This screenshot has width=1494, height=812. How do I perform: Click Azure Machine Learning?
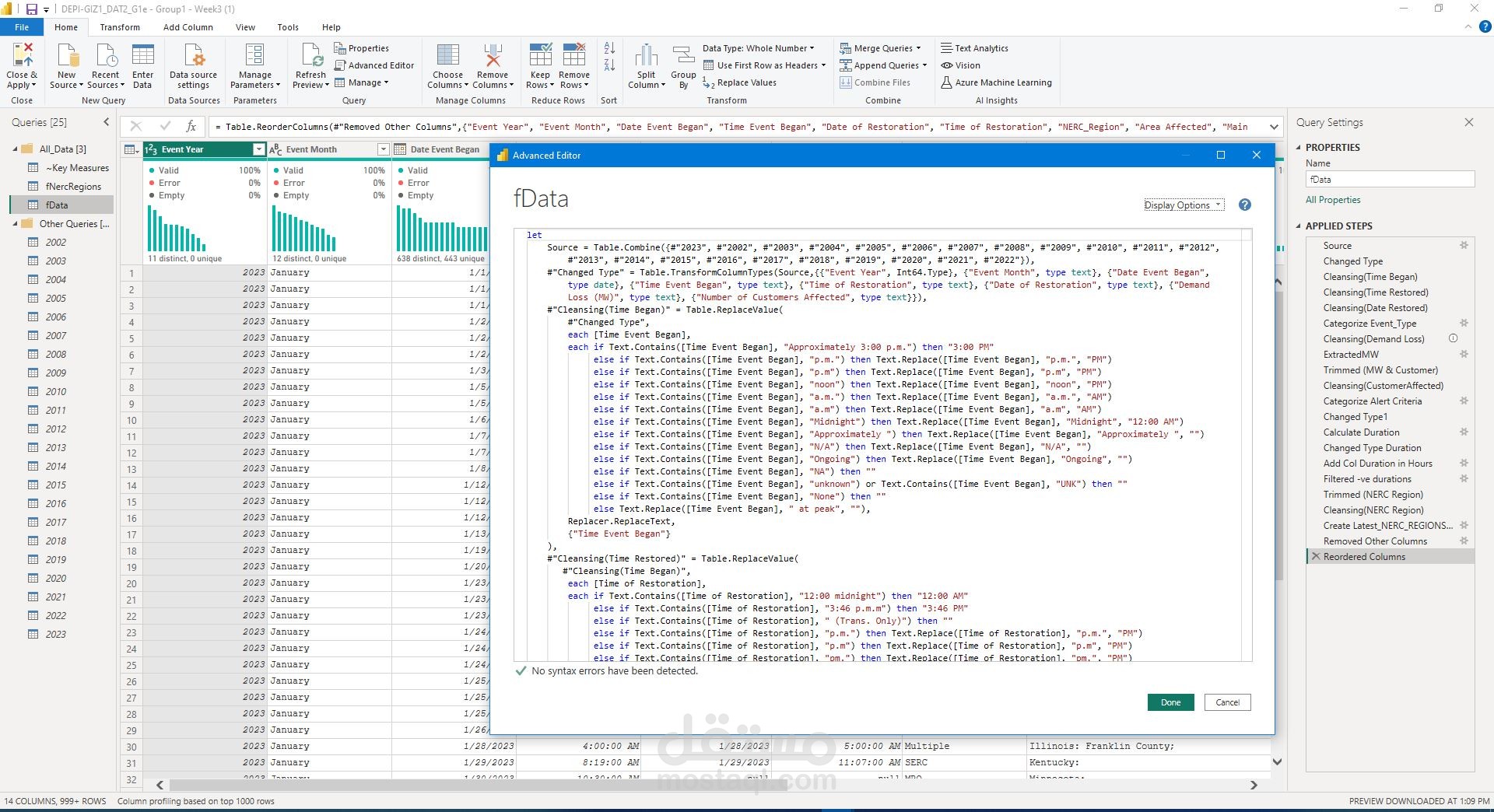tap(996, 82)
